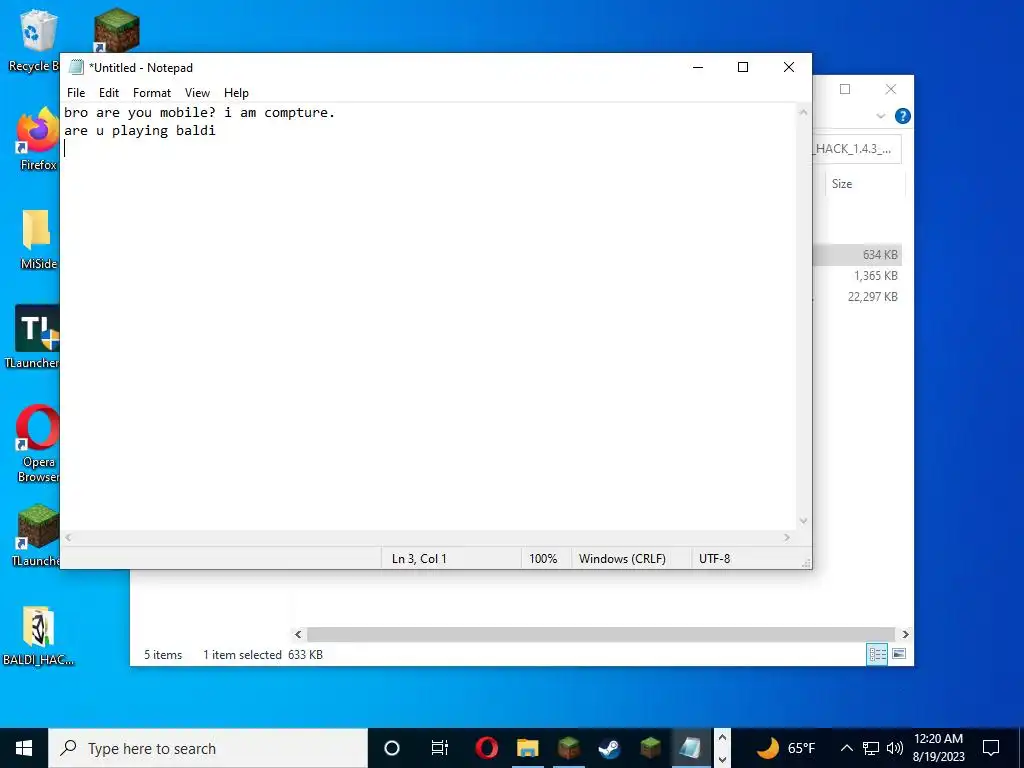Open Notepad Help menu
Image resolution: width=1024 pixels, height=768 pixels.
click(x=236, y=93)
